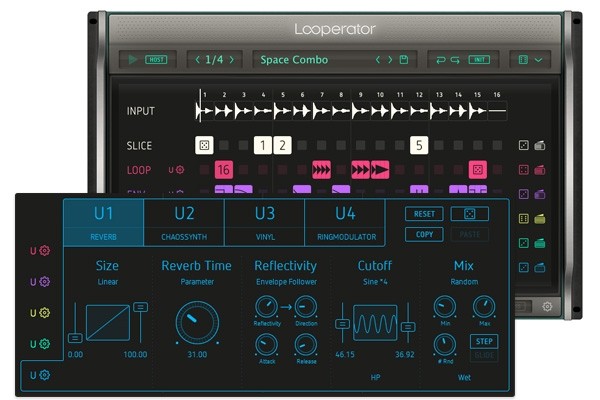Switch to the U2 CHAOSSYNTH tab
The image size is (600, 400).
pos(184,222)
